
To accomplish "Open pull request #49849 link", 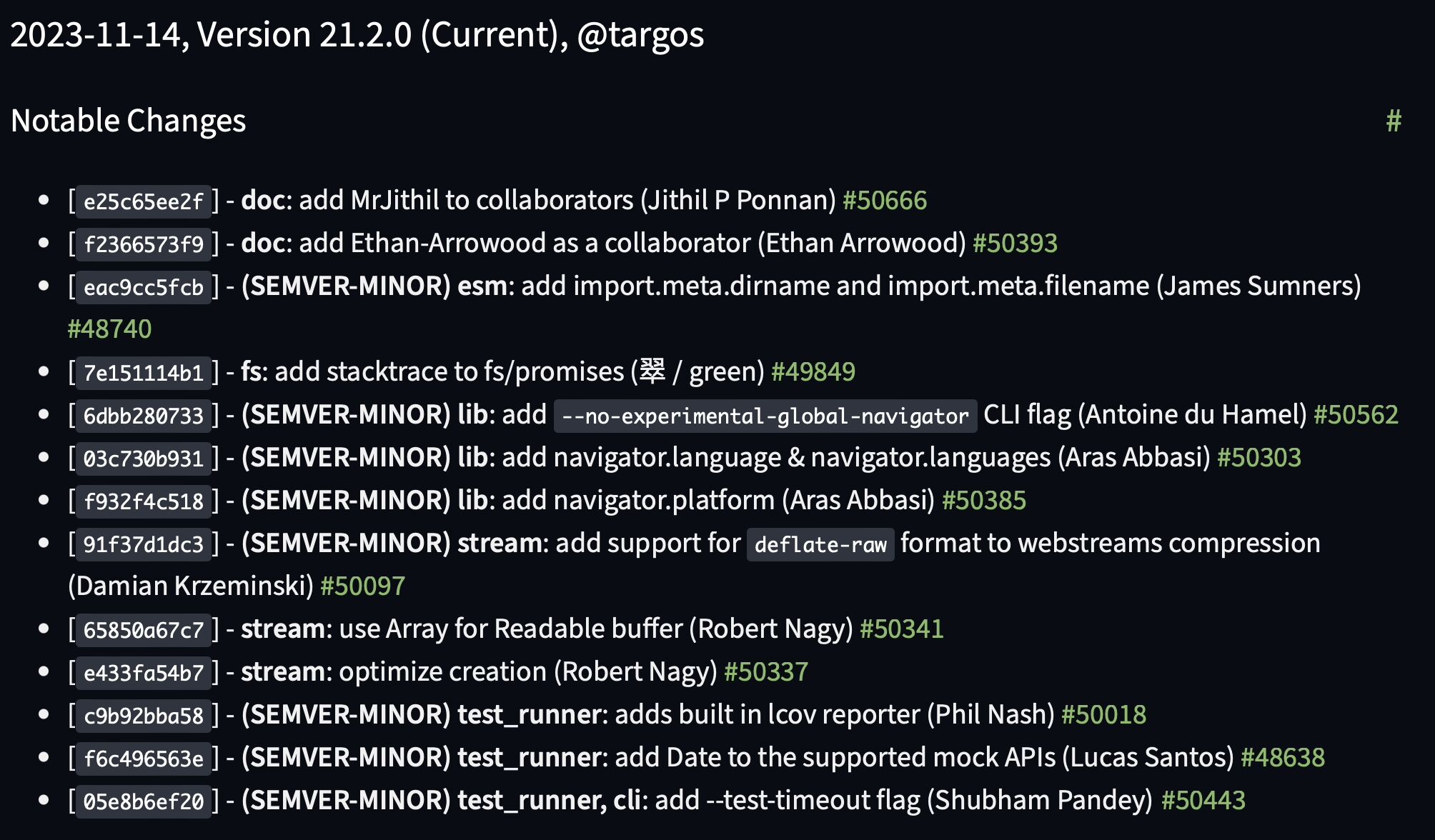I will 813,372.
